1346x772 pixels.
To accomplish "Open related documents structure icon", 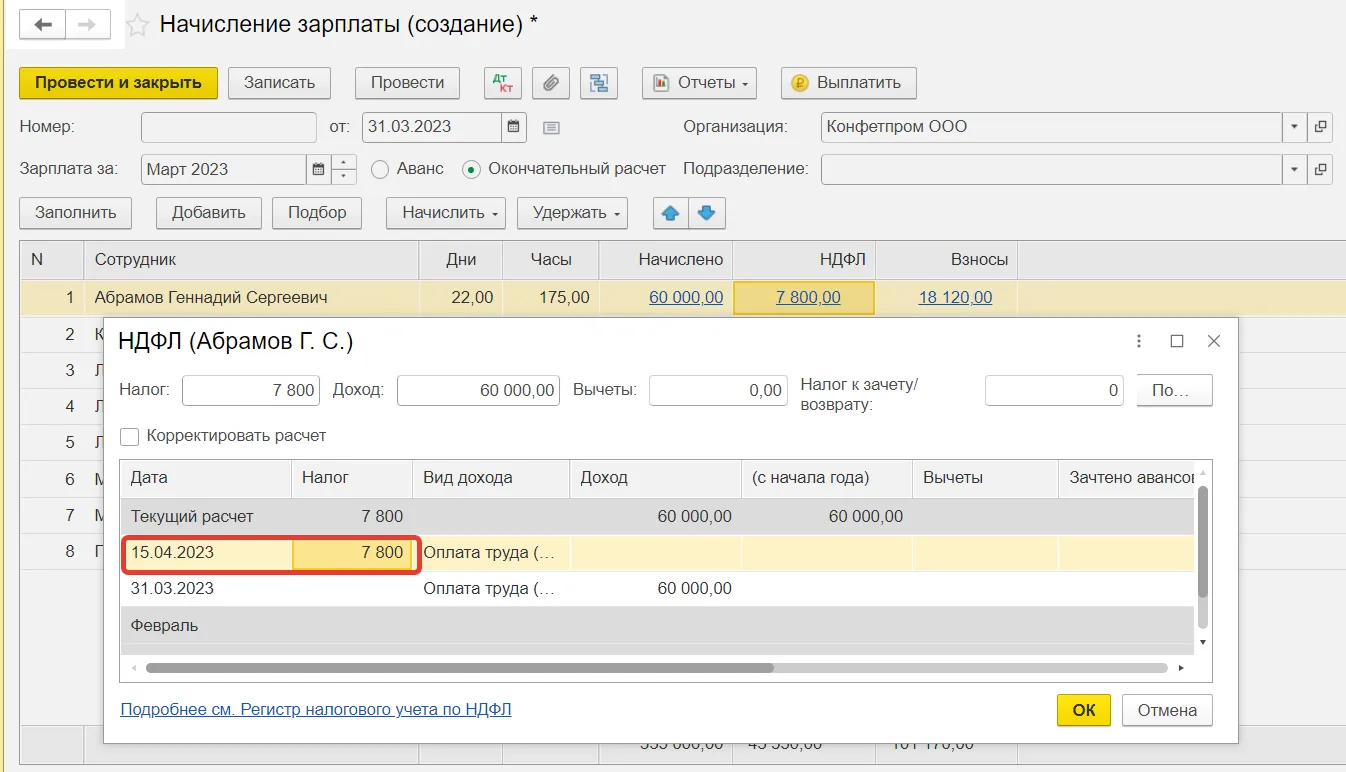I will point(598,83).
